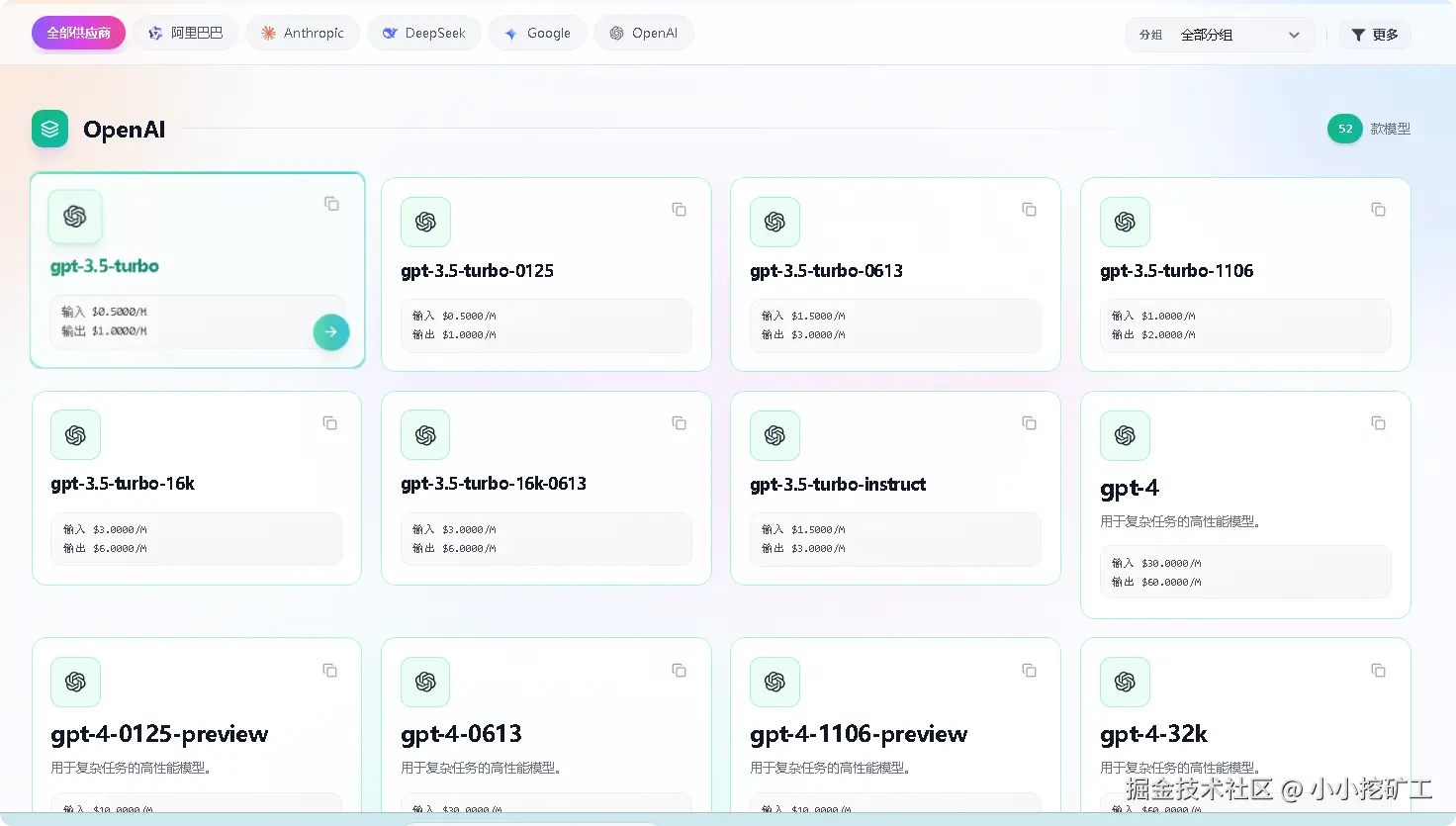The image size is (1456, 826).
Task: Click the OpenAI logo on gpt-3.5-turbo-instruct card
Action: 774,435
